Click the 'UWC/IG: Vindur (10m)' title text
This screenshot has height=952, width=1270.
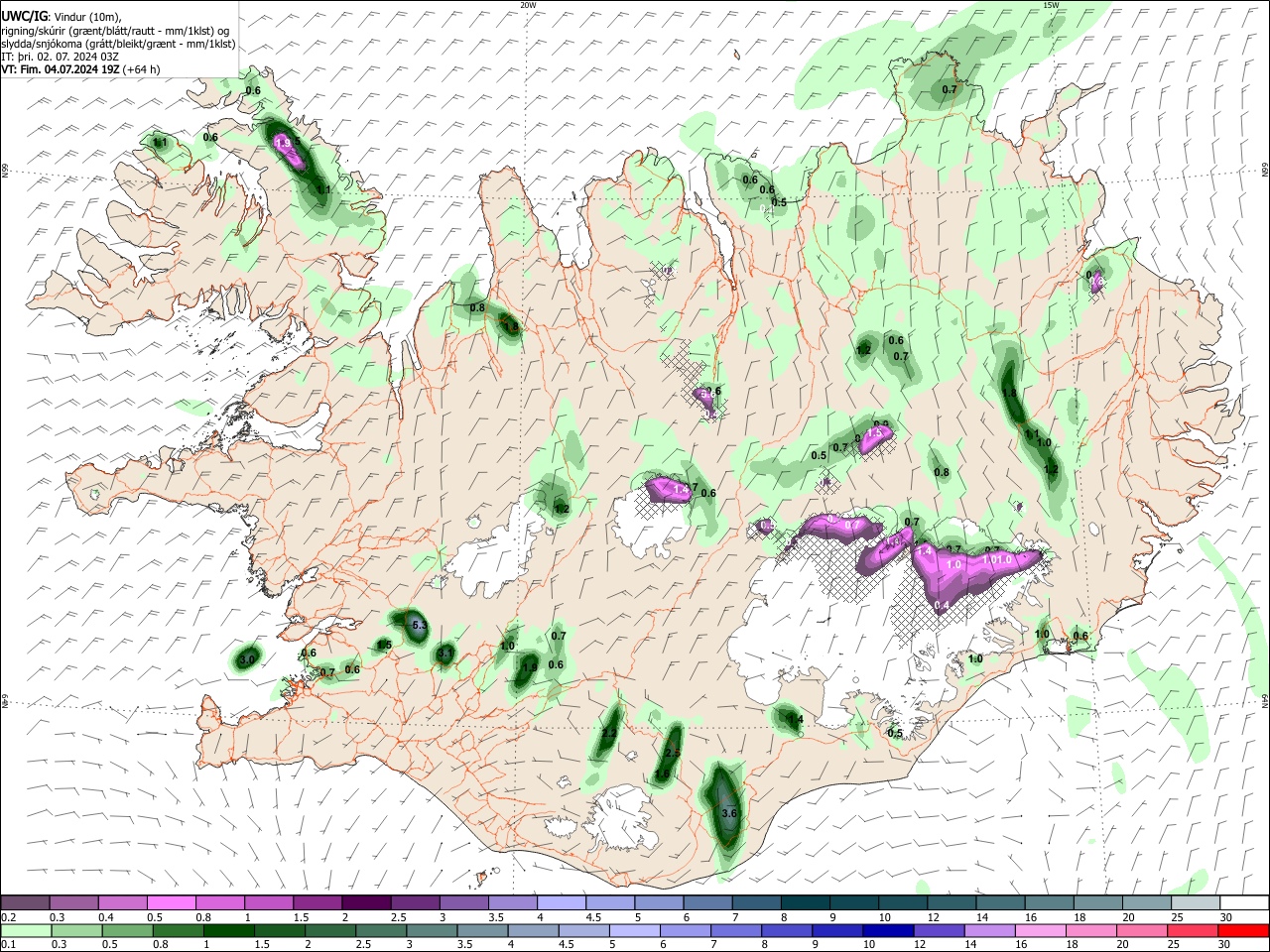[62, 15]
